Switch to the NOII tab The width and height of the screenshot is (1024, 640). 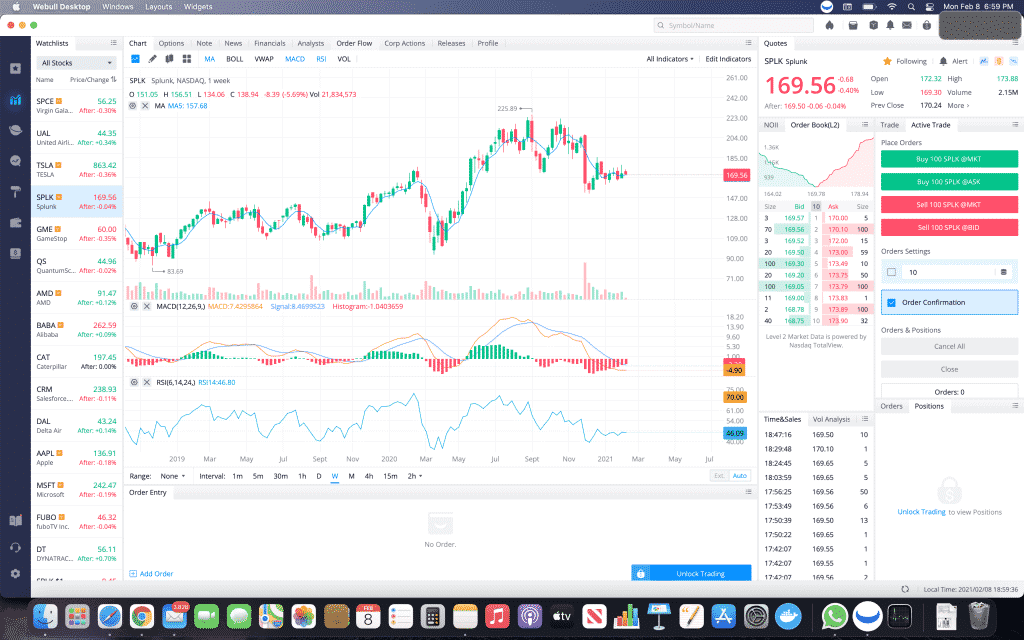pos(771,125)
